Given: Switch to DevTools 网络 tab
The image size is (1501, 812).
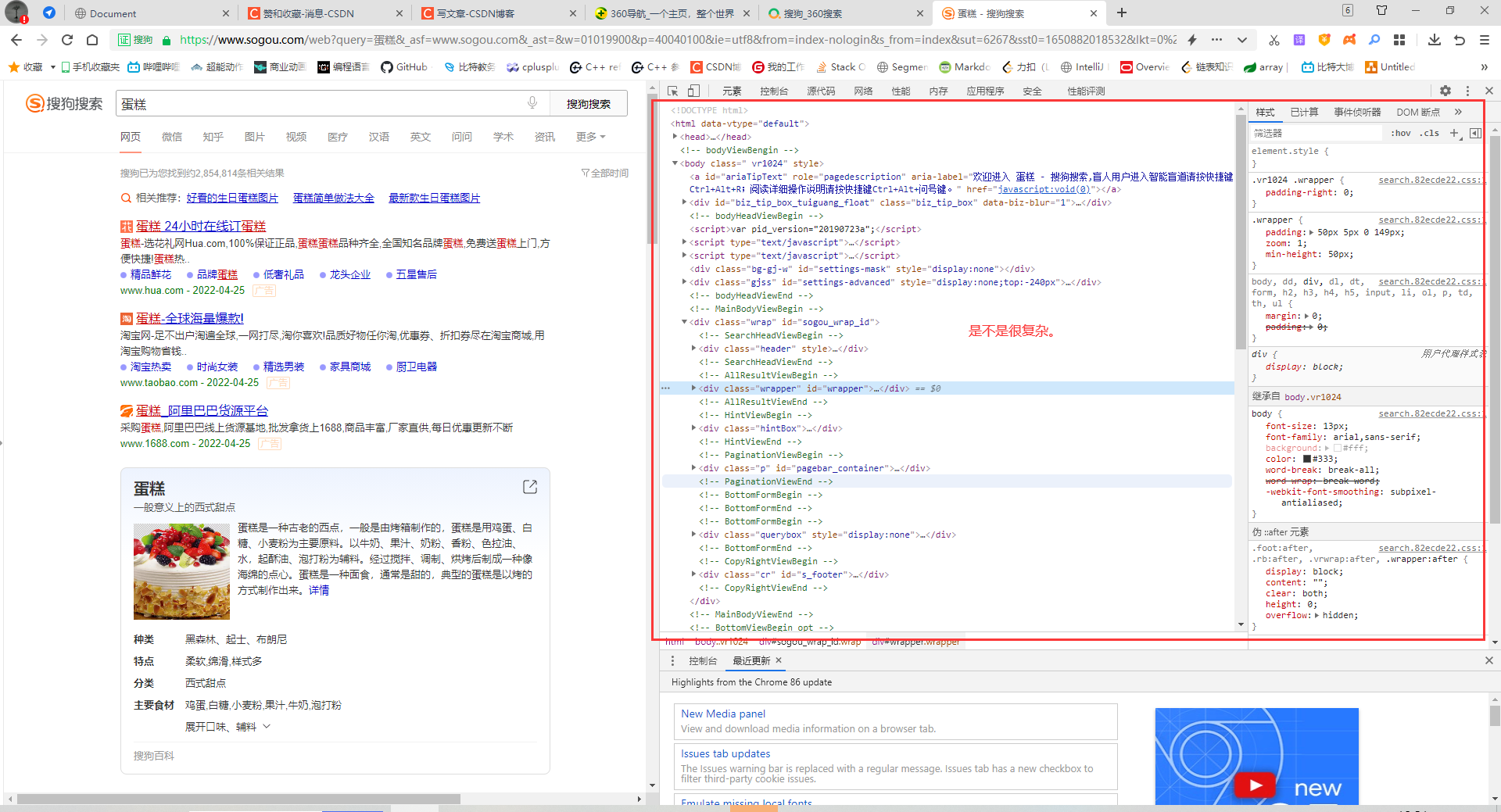Looking at the screenshot, I should coord(863,91).
